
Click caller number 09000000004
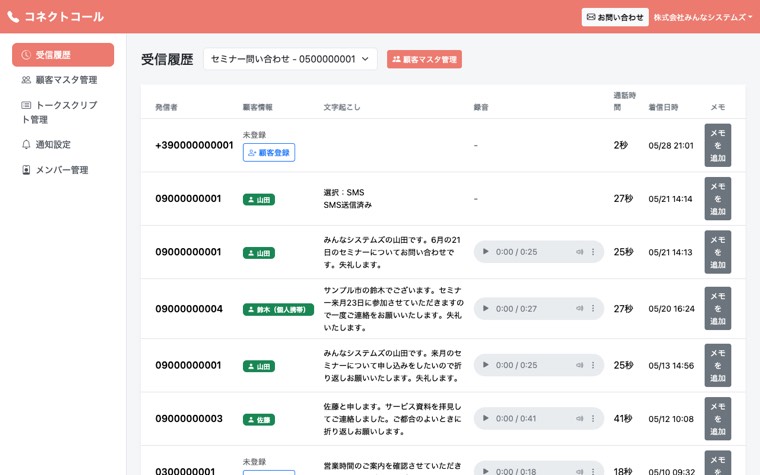tap(189, 309)
